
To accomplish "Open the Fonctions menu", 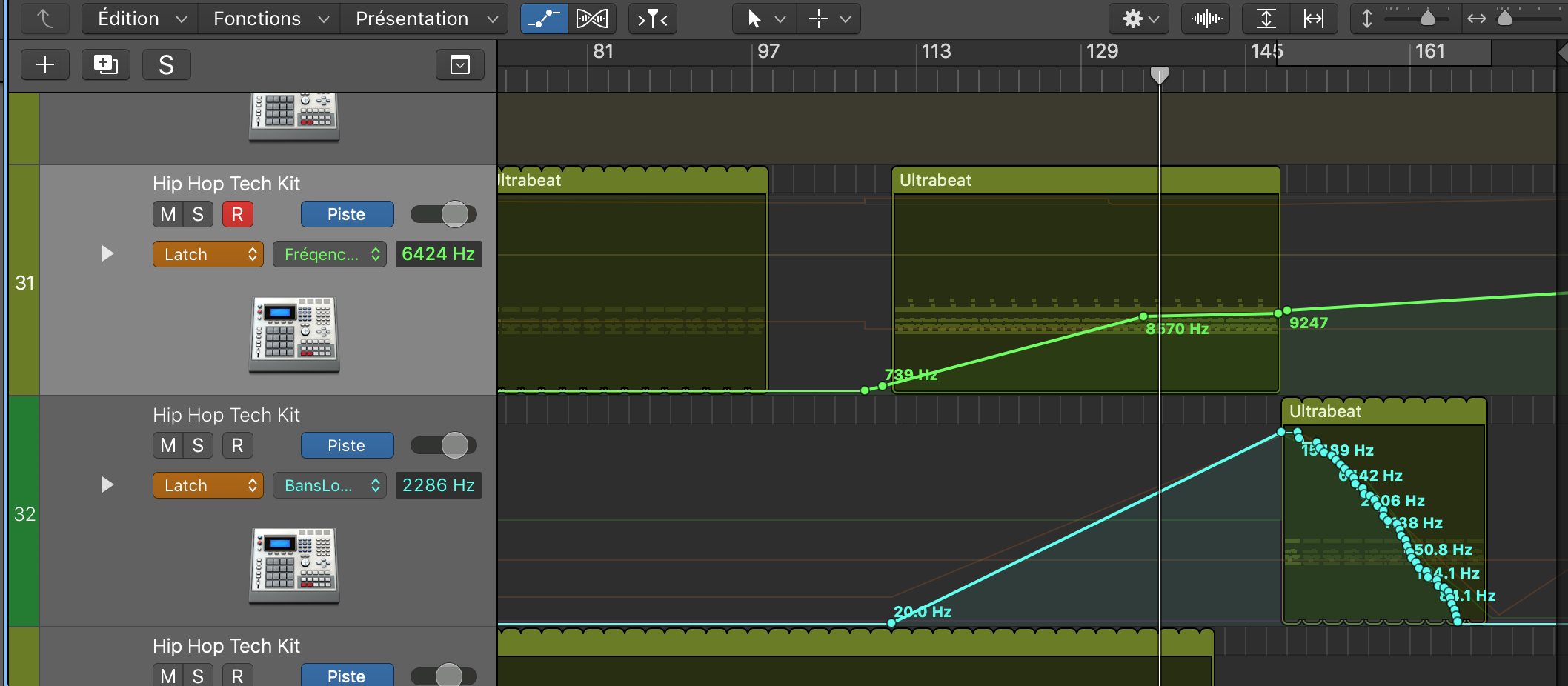I will tap(270, 19).
